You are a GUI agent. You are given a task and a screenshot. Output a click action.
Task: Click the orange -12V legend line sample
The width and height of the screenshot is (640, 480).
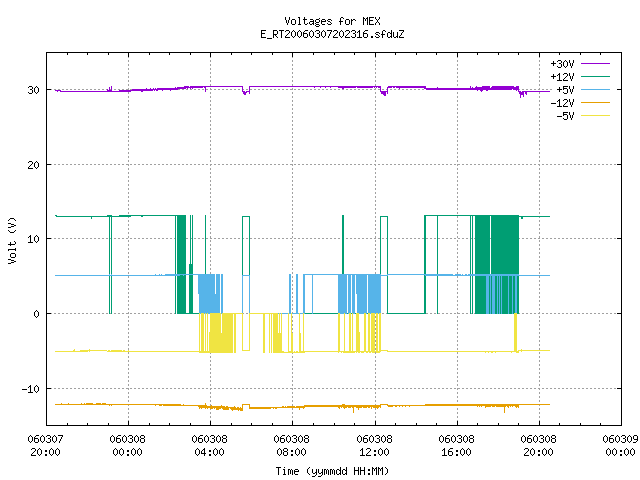coord(595,102)
